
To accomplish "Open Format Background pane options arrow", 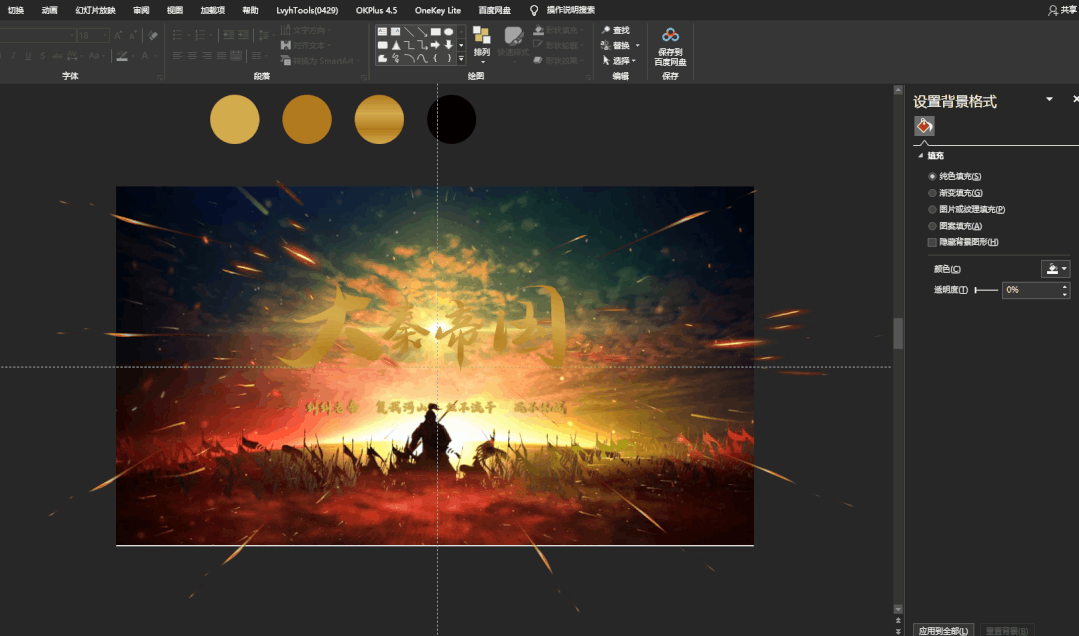I will click(1049, 99).
